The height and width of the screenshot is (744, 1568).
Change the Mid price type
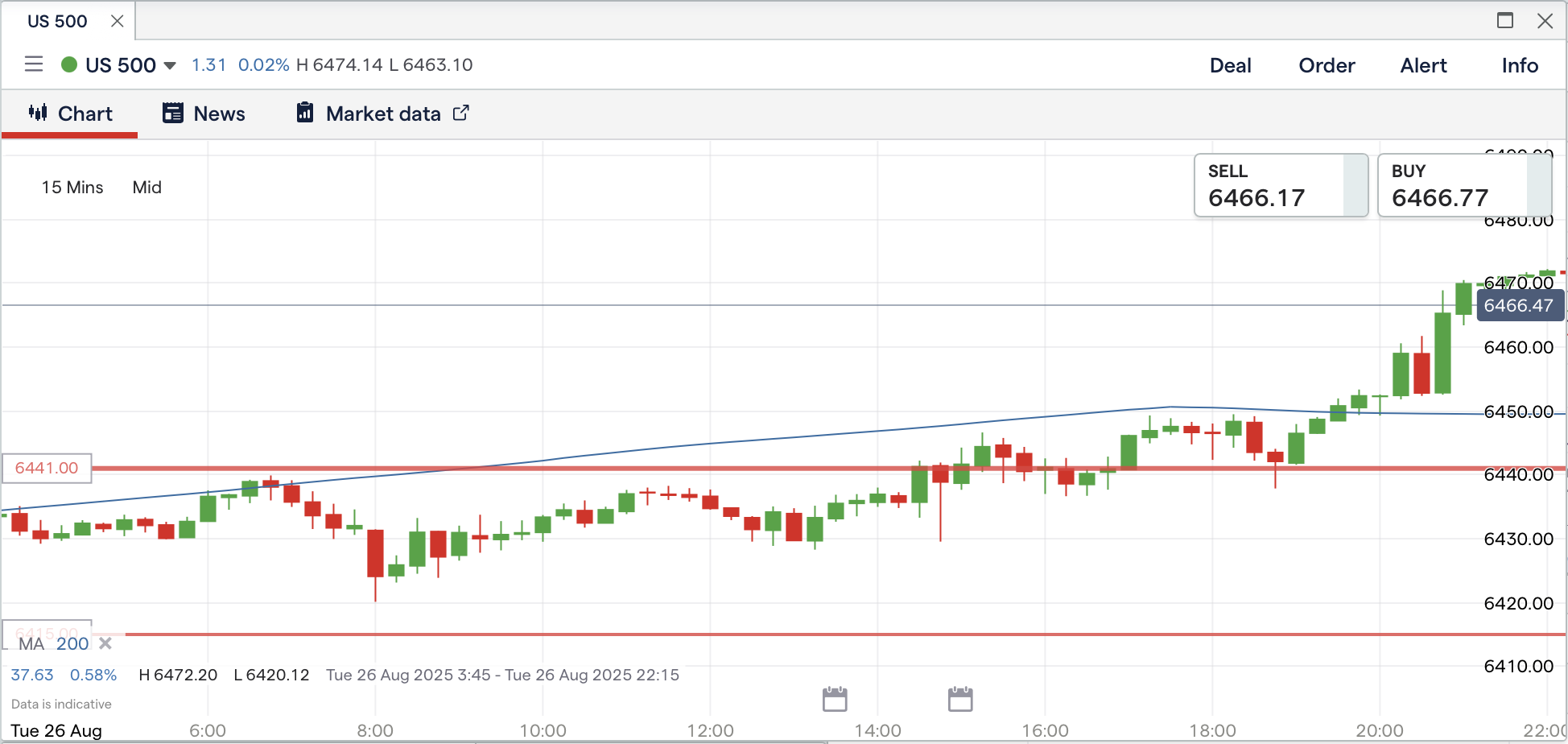click(146, 188)
